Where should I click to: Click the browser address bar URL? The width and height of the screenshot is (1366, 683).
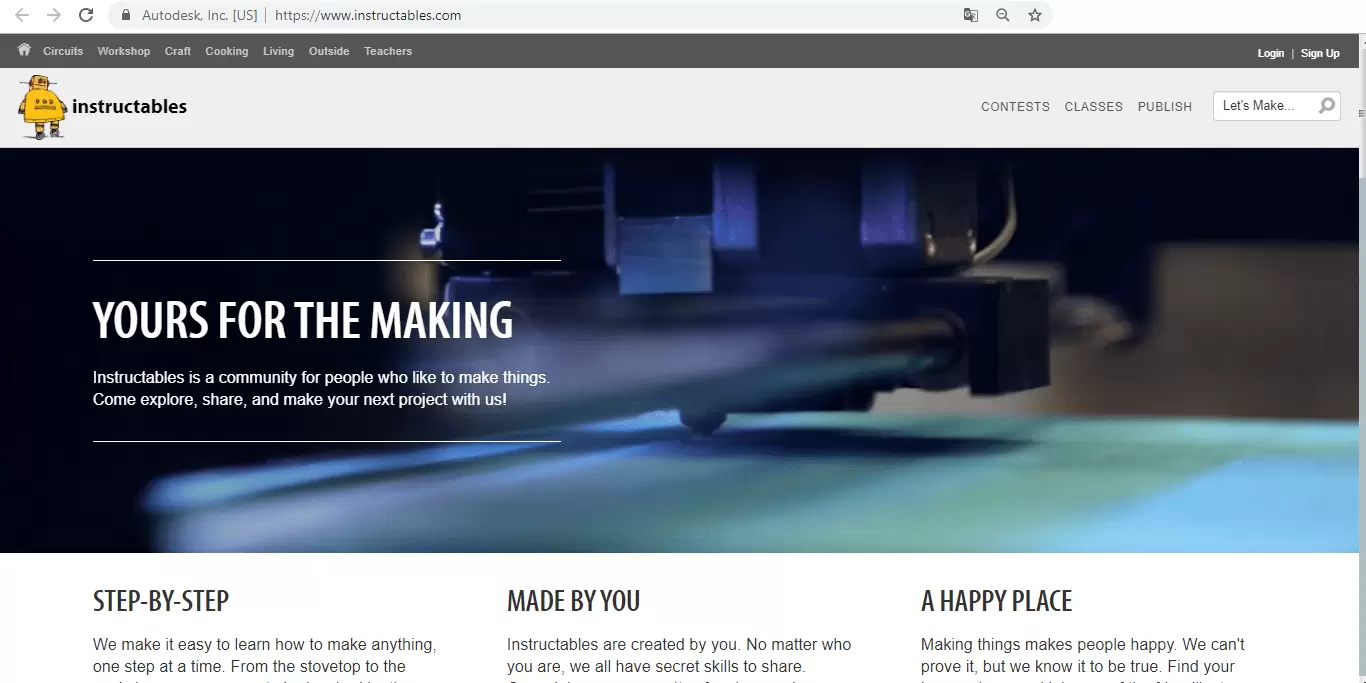tap(368, 15)
